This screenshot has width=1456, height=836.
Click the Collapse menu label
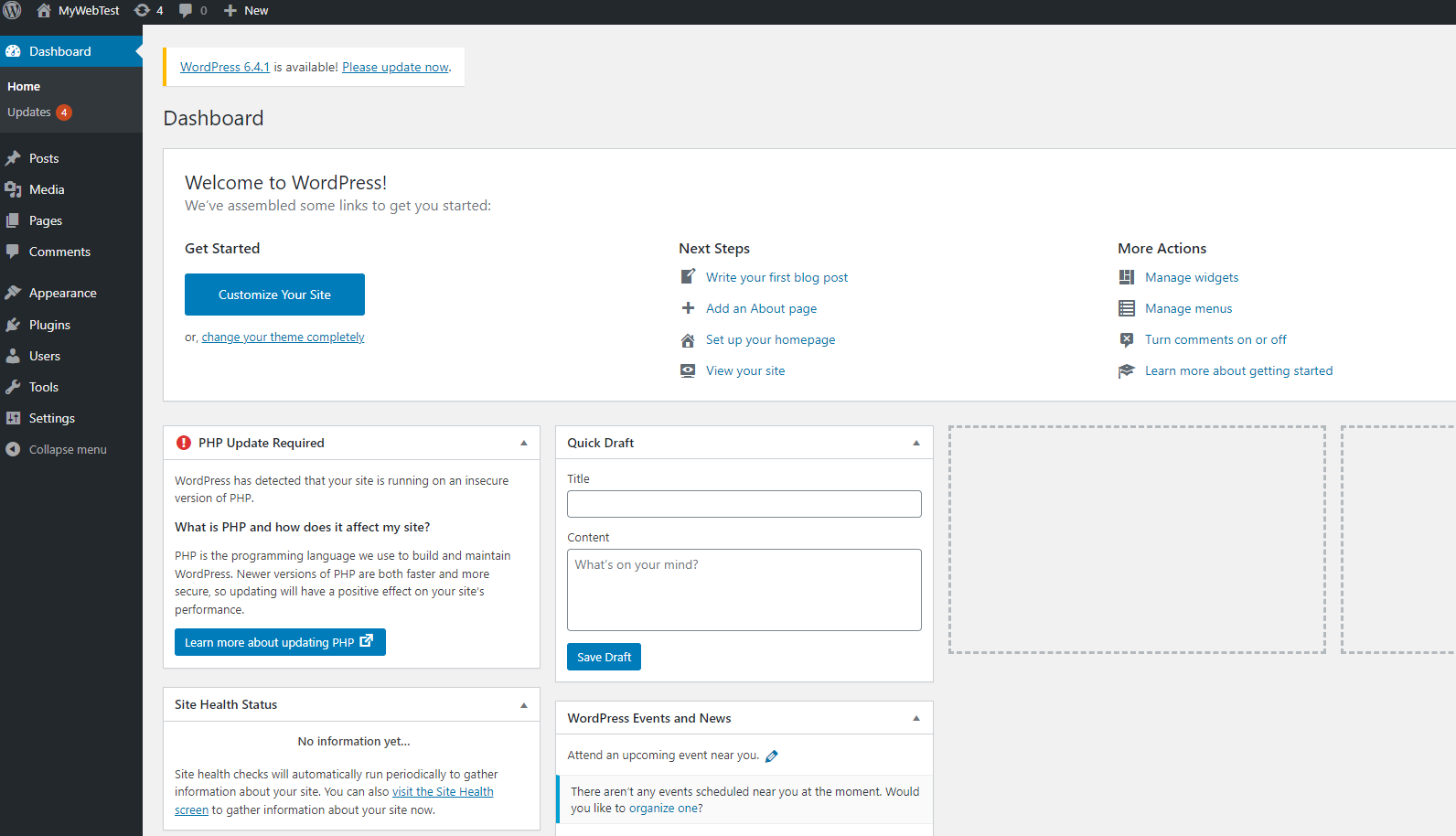tap(68, 449)
